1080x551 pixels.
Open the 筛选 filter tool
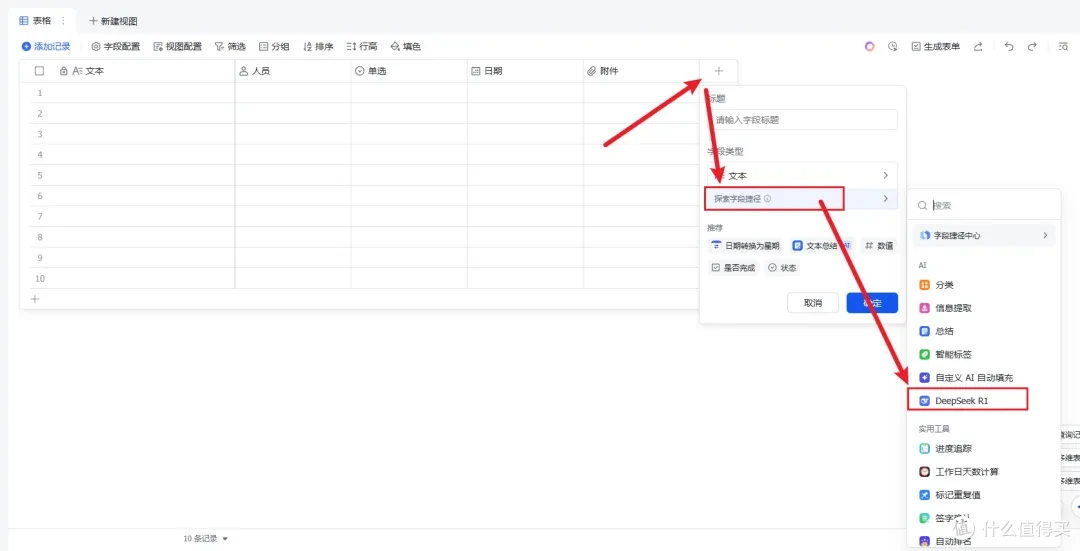coord(230,46)
